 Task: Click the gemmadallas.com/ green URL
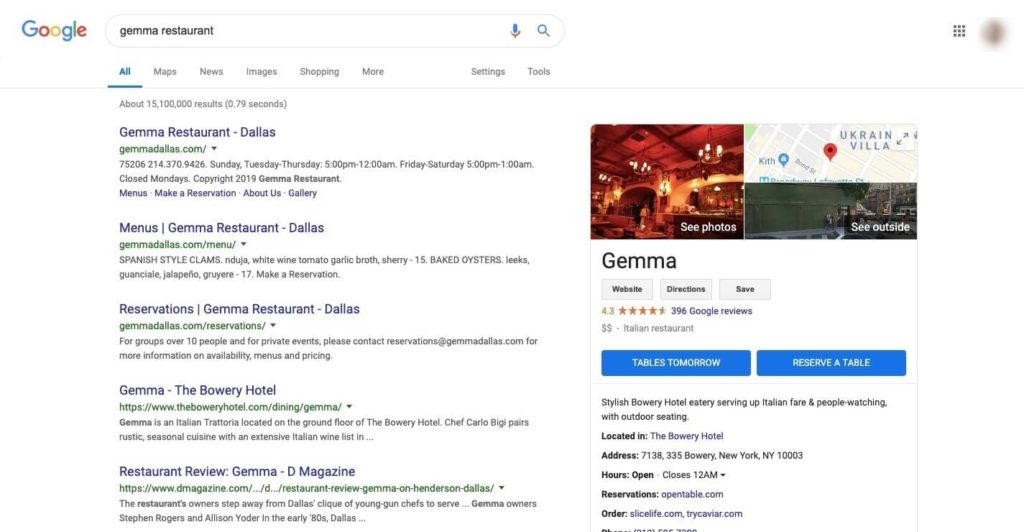click(x=163, y=149)
